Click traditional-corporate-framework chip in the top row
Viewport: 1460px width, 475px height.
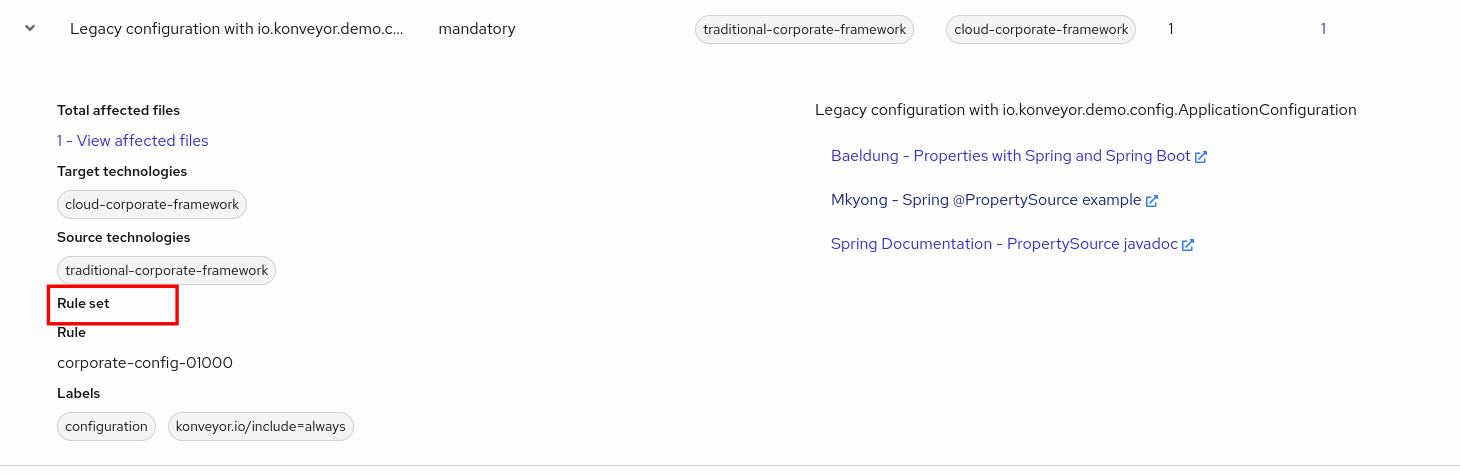[805, 30]
